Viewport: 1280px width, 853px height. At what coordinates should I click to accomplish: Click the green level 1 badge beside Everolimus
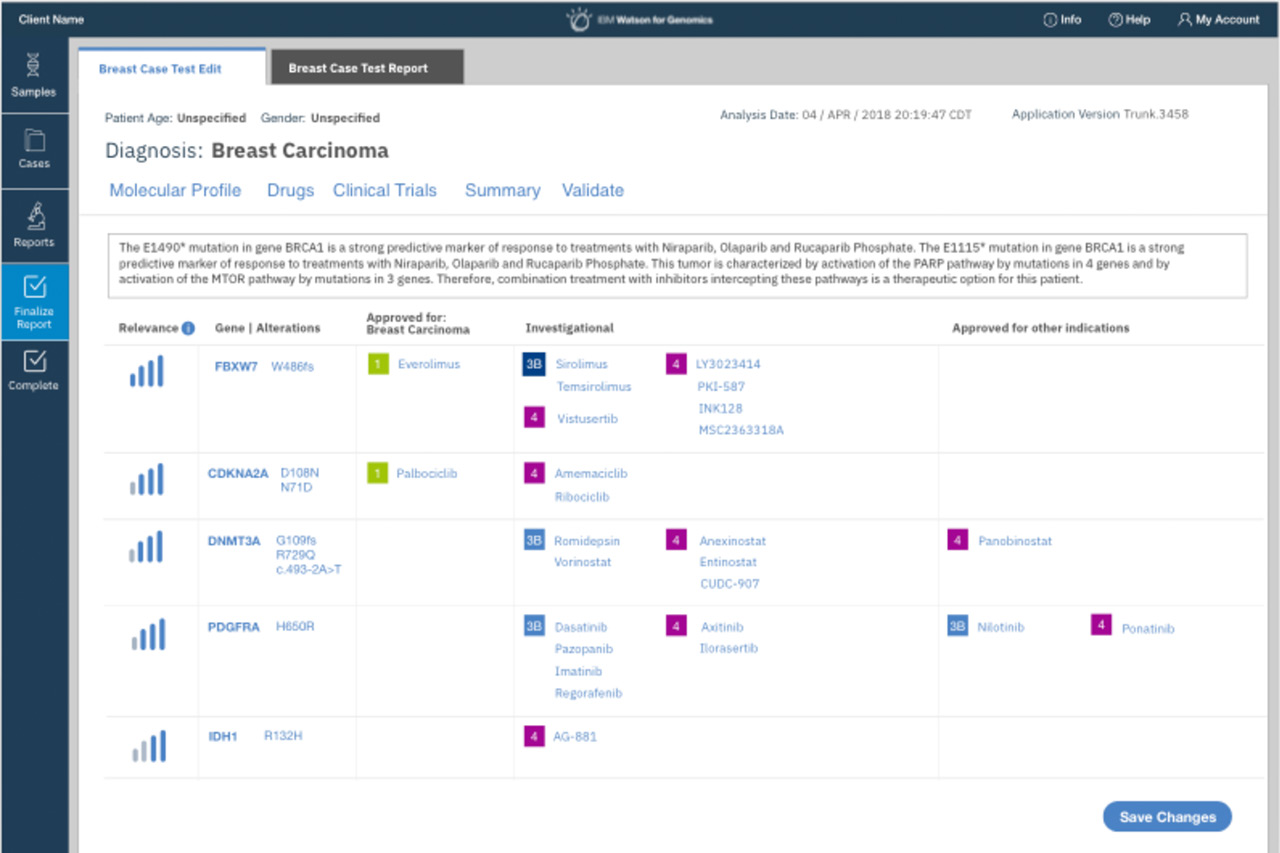[x=378, y=365]
